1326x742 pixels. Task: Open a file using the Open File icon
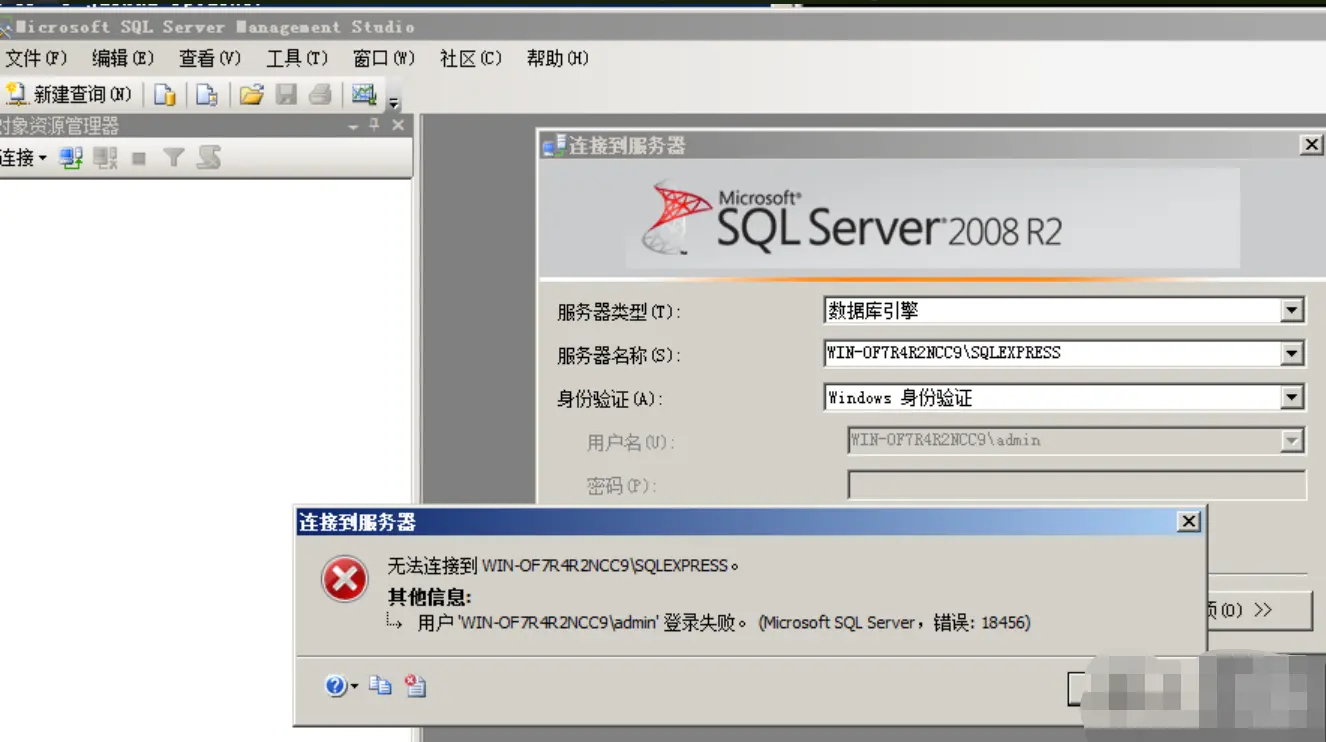[253, 95]
